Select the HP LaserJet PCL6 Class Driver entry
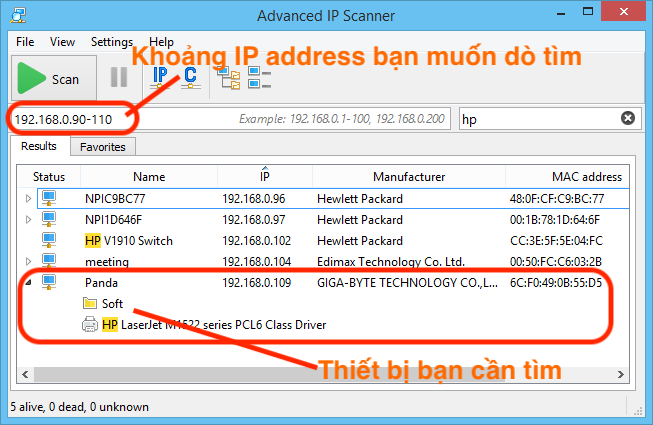The width and height of the screenshot is (653, 425). [x=214, y=325]
